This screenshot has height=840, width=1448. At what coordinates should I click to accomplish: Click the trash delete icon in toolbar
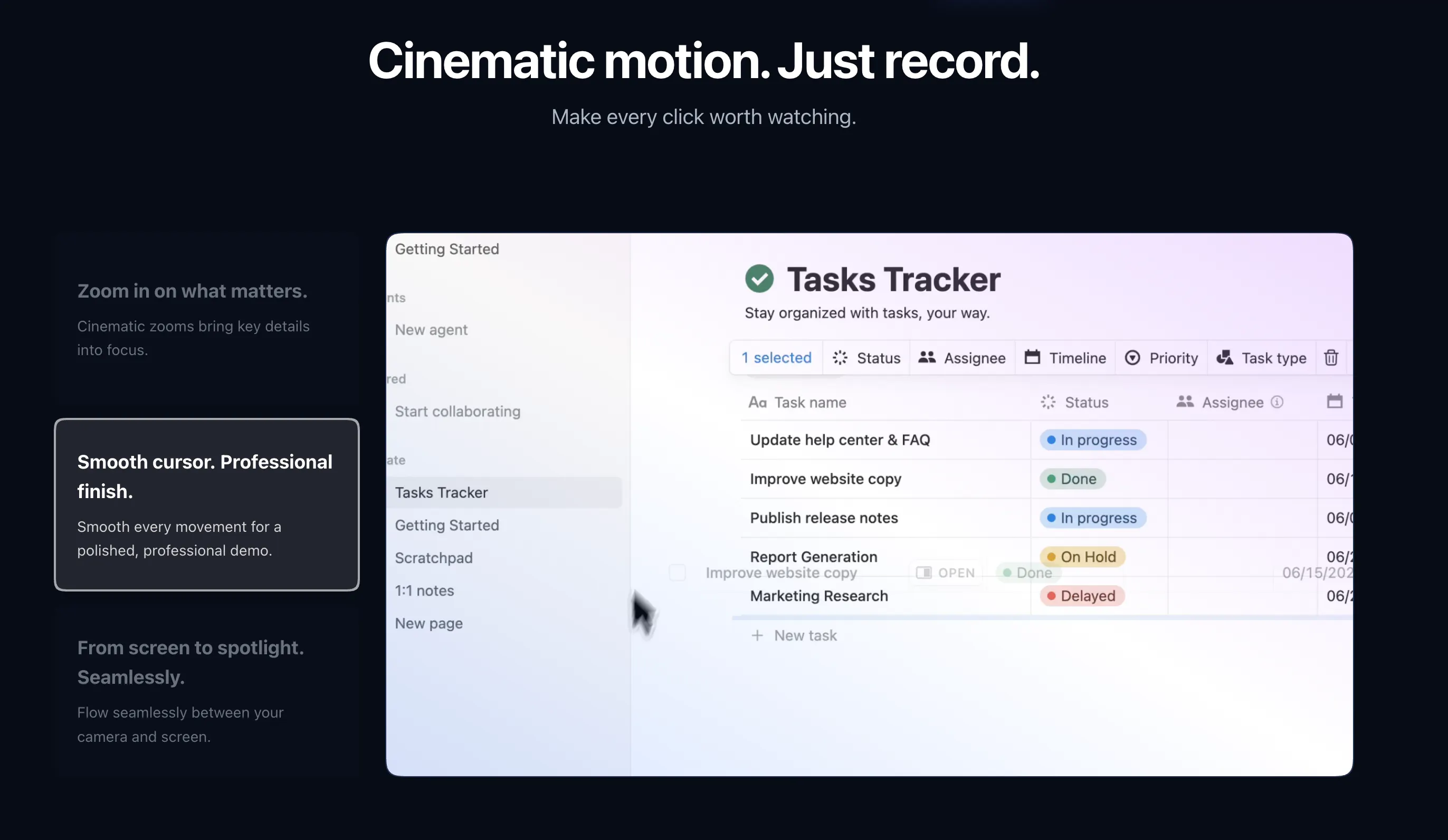pyautogui.click(x=1331, y=358)
